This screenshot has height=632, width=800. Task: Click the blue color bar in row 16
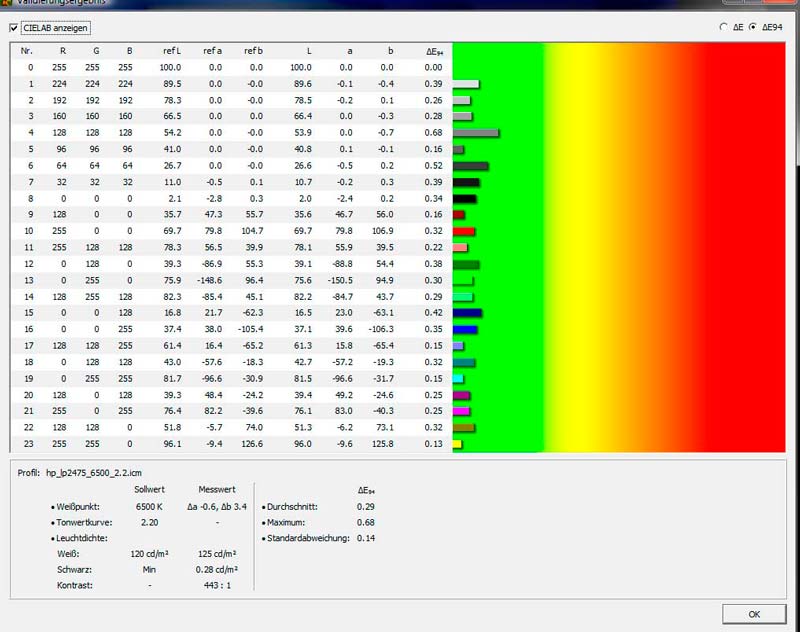[466, 329]
